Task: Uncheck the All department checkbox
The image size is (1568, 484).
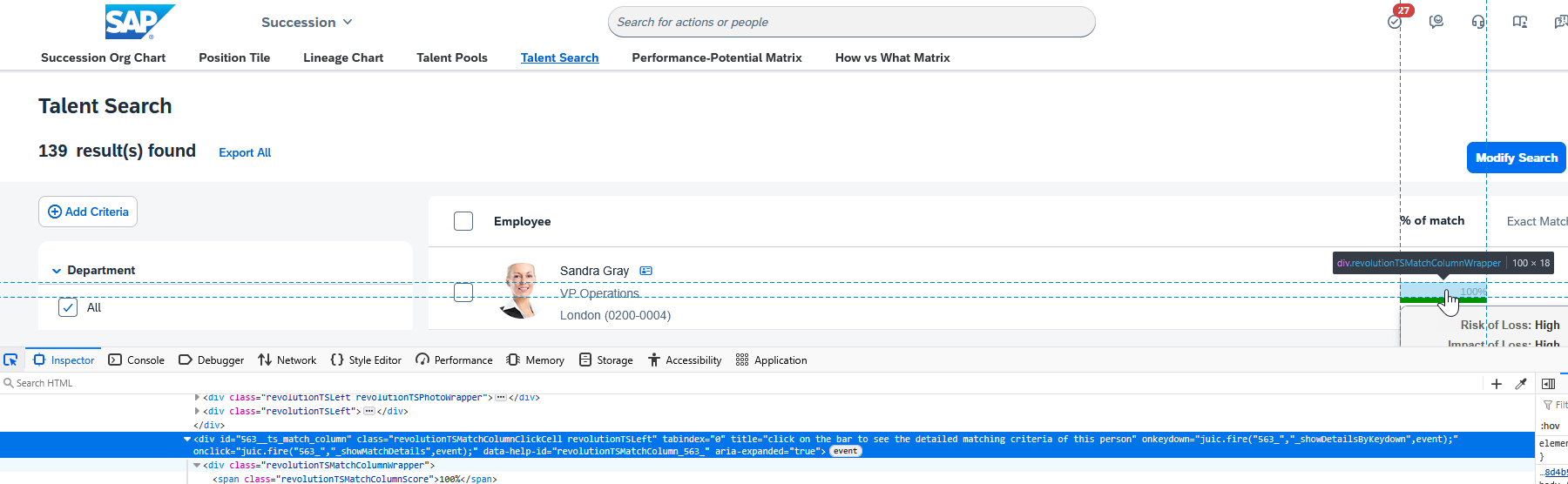Action: coord(68,307)
